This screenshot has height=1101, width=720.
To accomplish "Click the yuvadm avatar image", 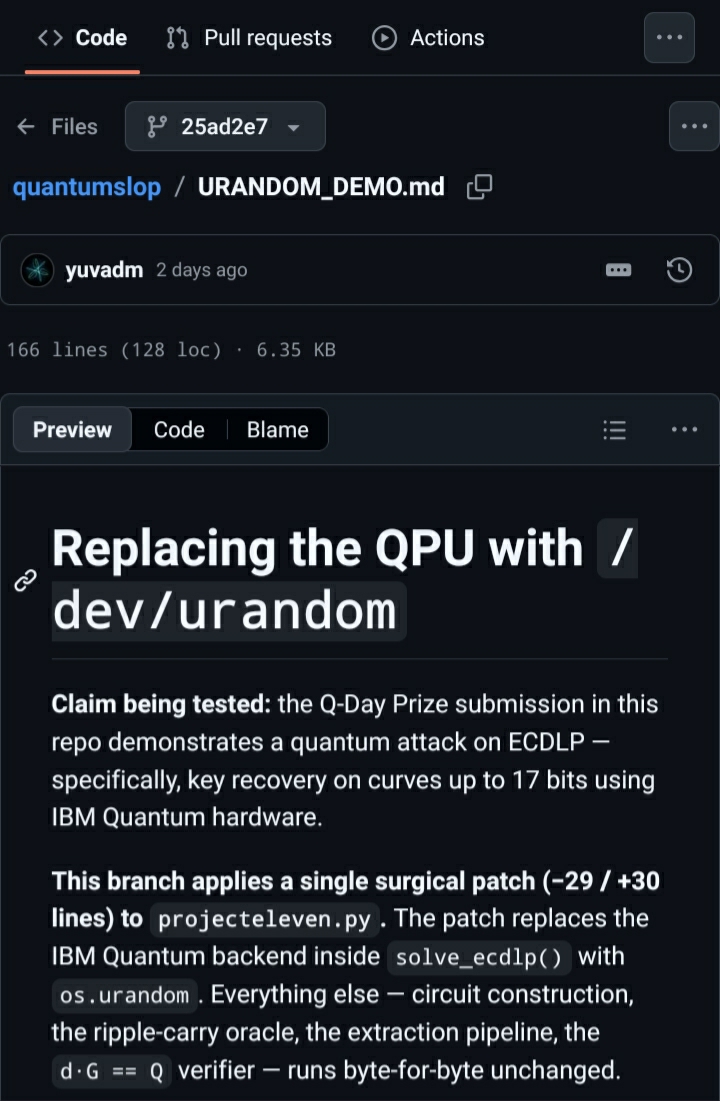I will (37, 270).
